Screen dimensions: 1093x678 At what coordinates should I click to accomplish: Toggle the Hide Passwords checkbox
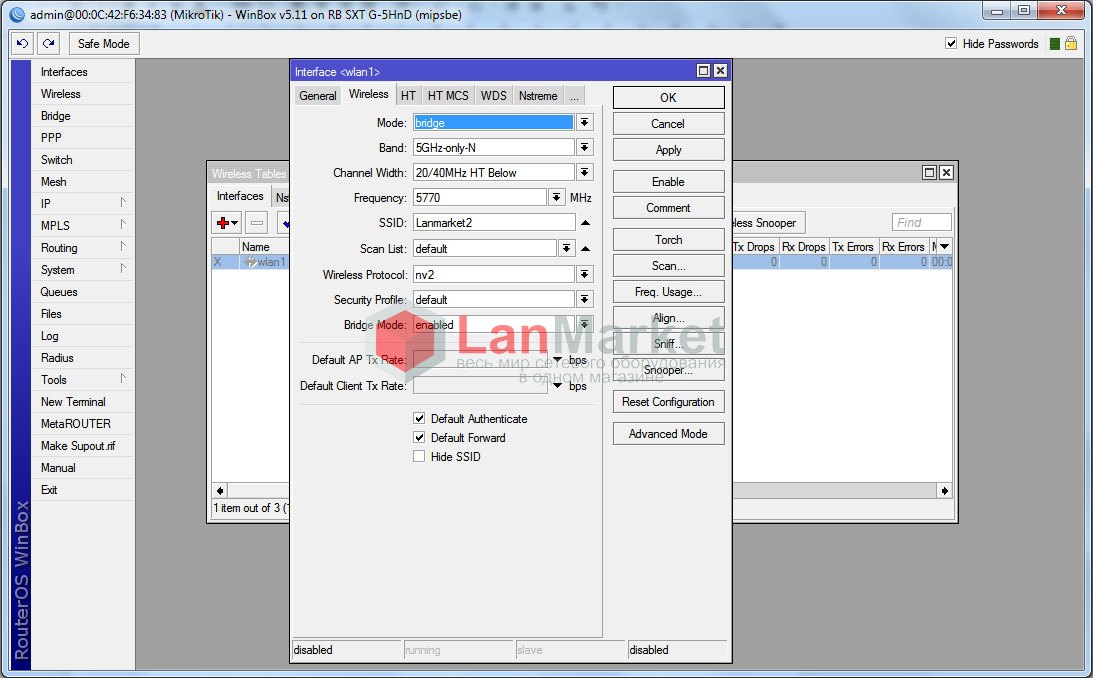tap(951, 44)
